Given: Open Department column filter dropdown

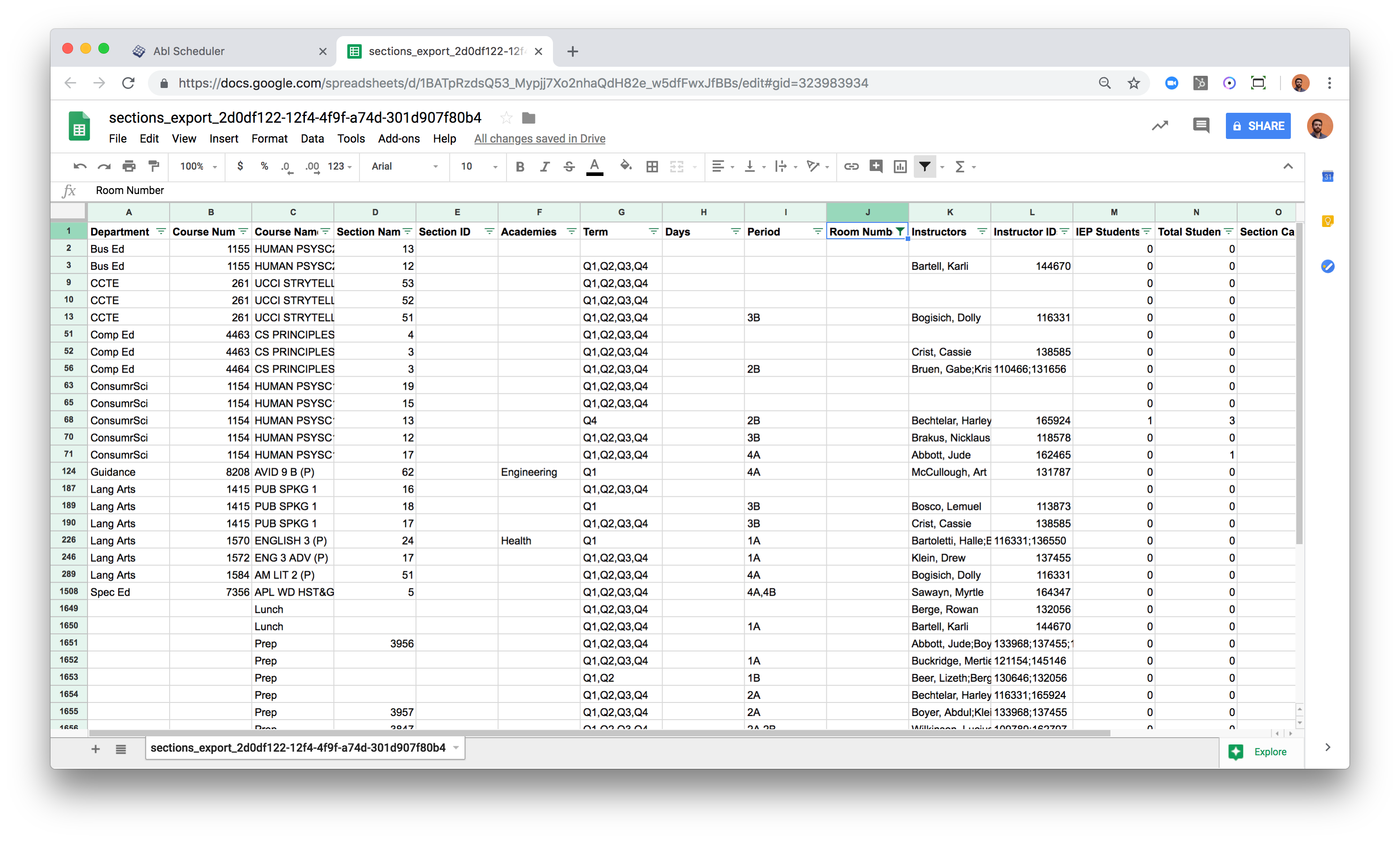Looking at the screenshot, I should click(161, 231).
